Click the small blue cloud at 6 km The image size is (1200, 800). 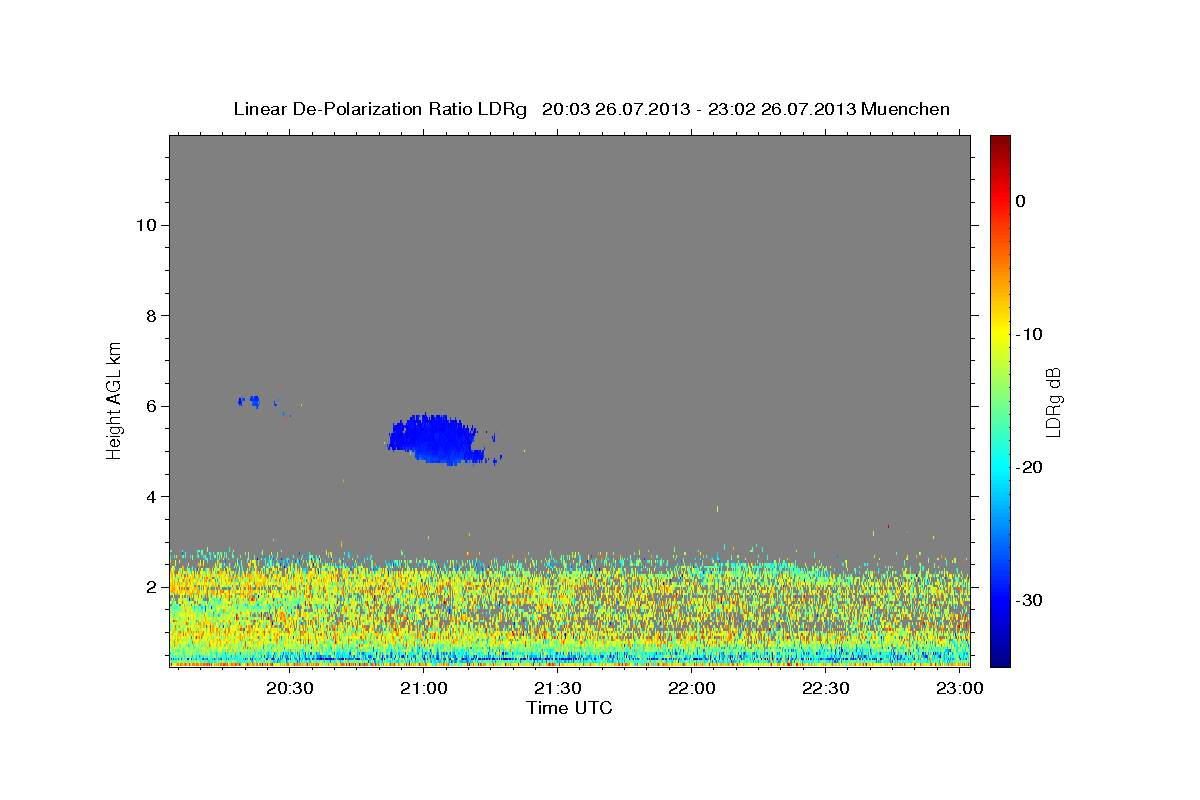pos(250,401)
